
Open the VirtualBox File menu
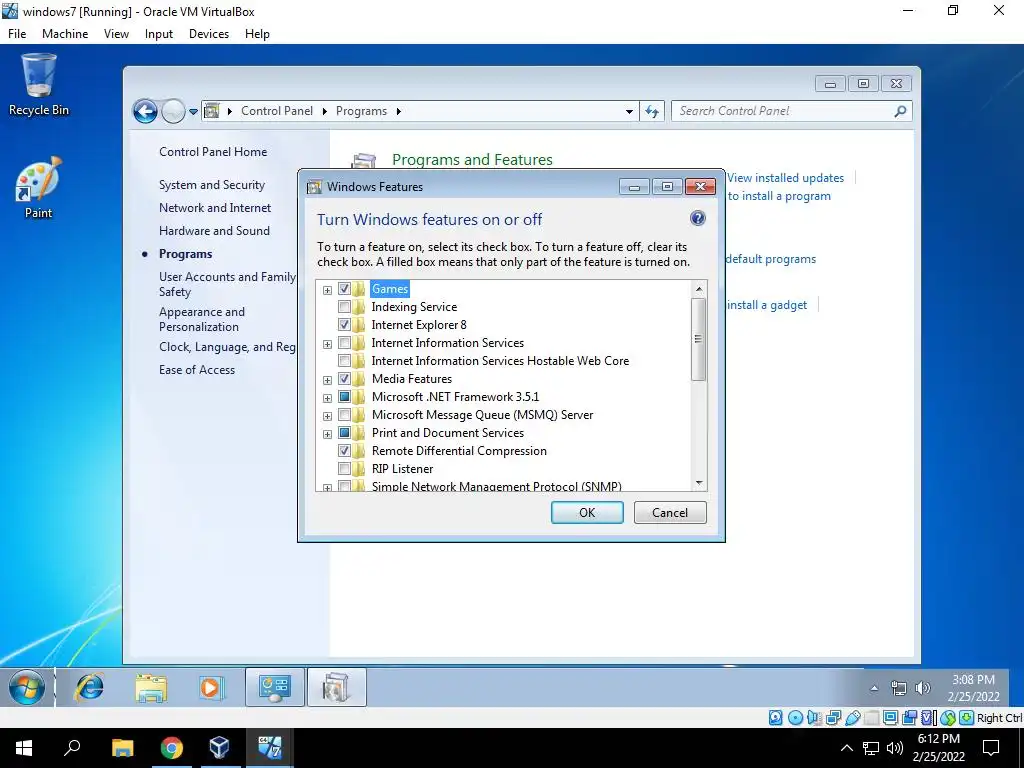coord(17,34)
